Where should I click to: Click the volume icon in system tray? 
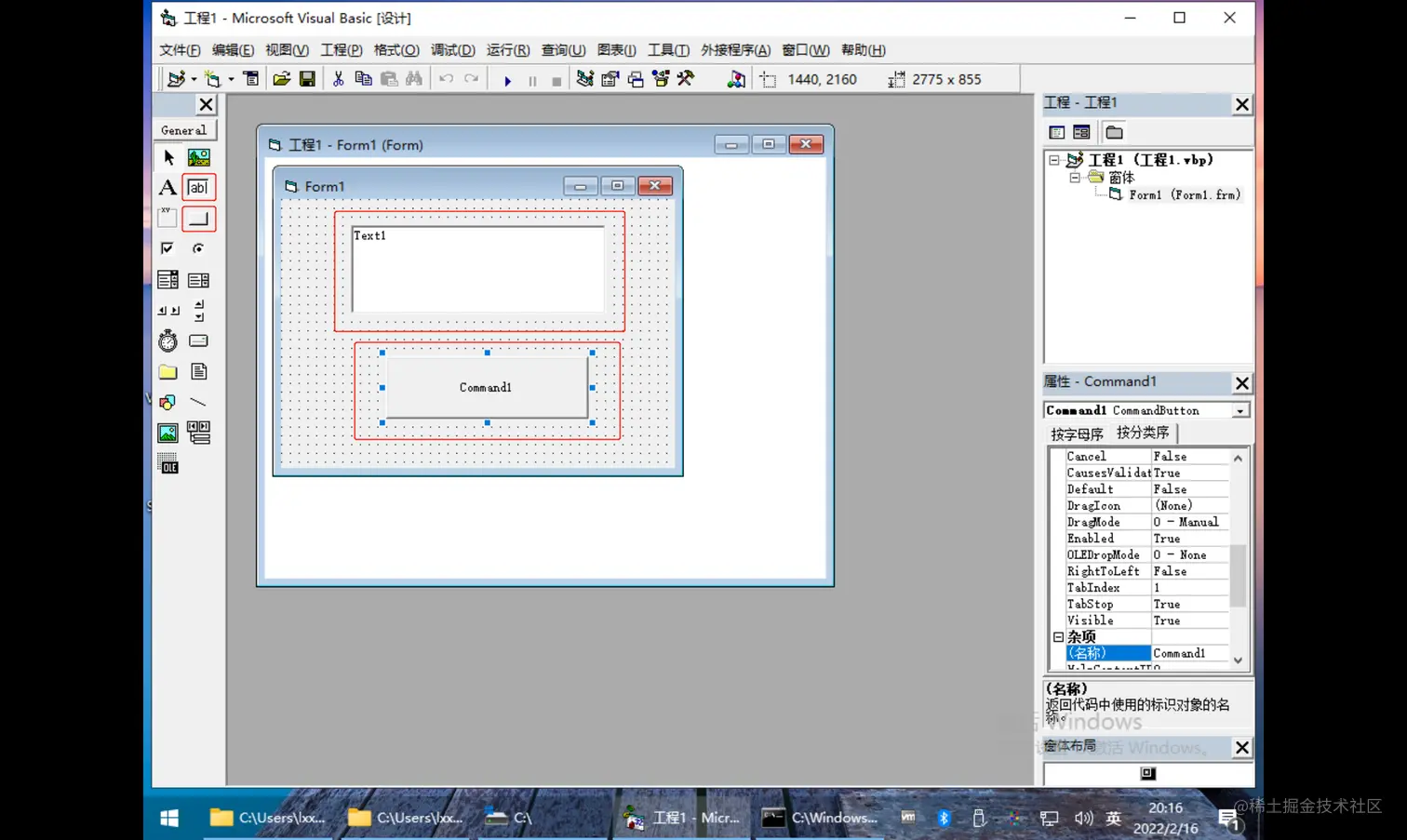pyautogui.click(x=1083, y=819)
